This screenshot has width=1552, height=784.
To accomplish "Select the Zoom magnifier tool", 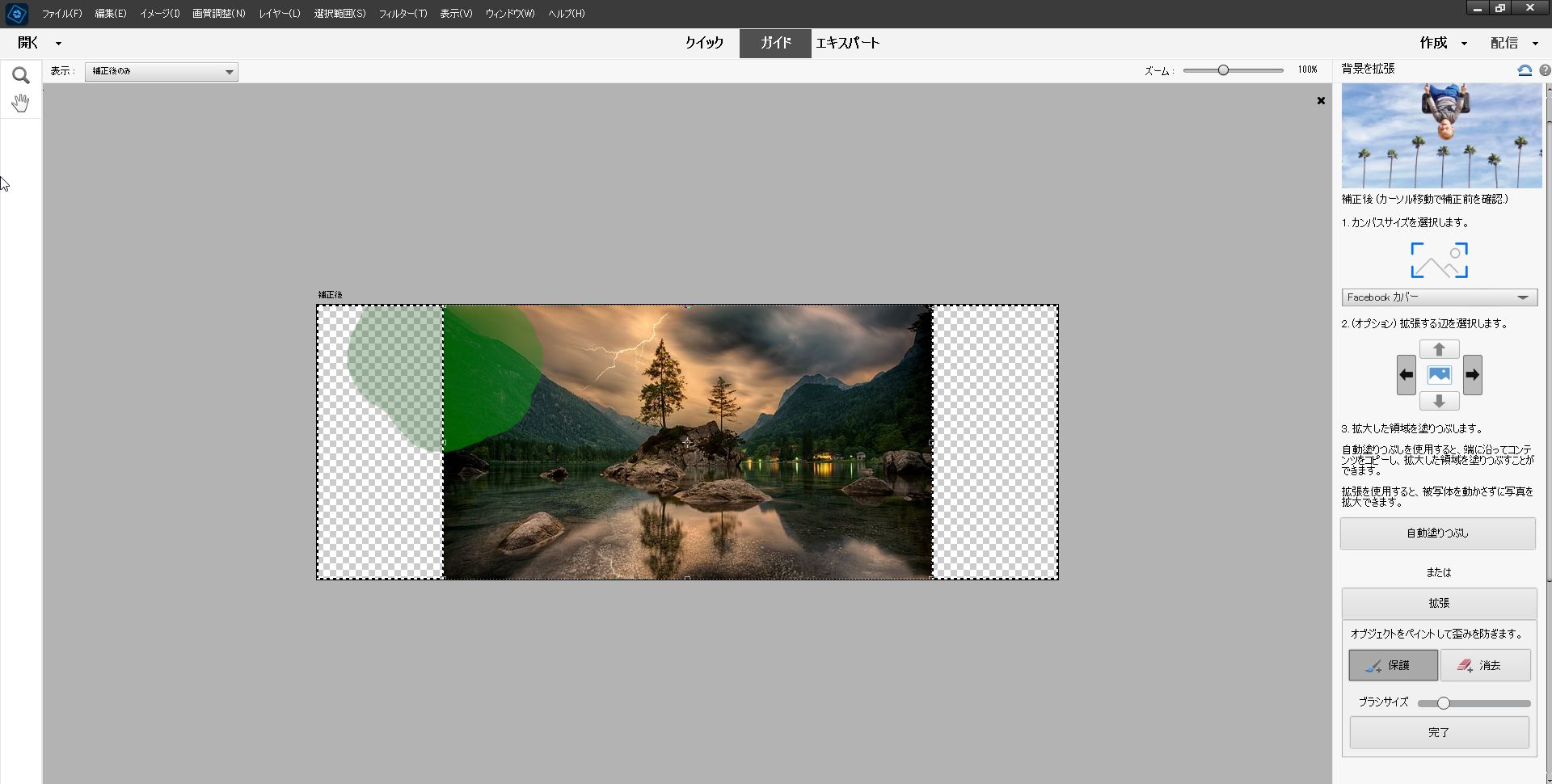I will pos(21,75).
